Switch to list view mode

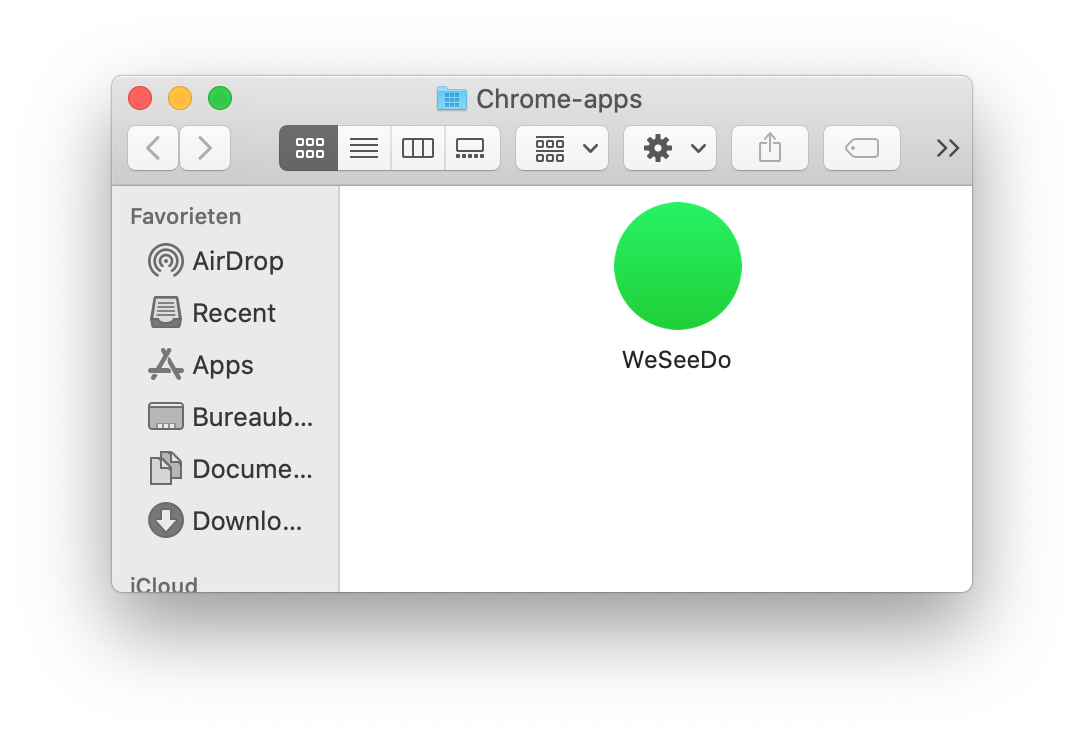tap(364, 148)
